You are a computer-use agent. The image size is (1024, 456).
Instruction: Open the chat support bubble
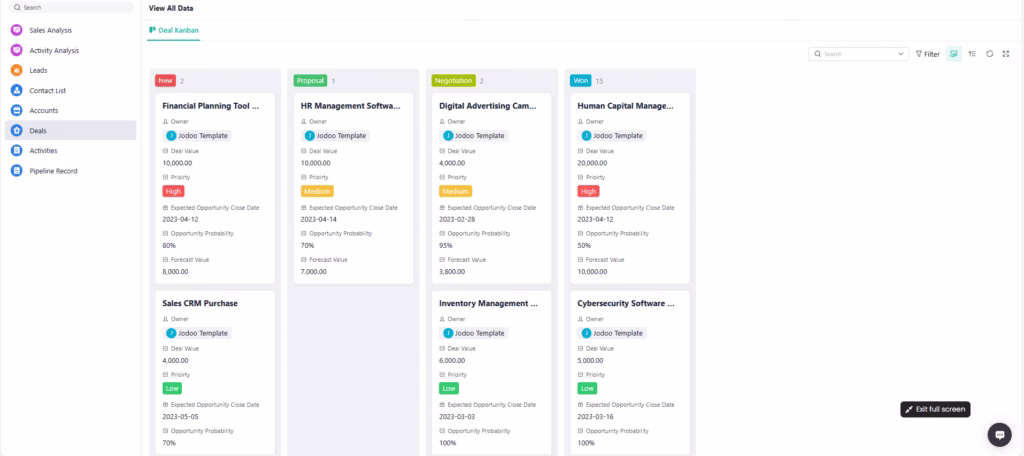coord(999,434)
